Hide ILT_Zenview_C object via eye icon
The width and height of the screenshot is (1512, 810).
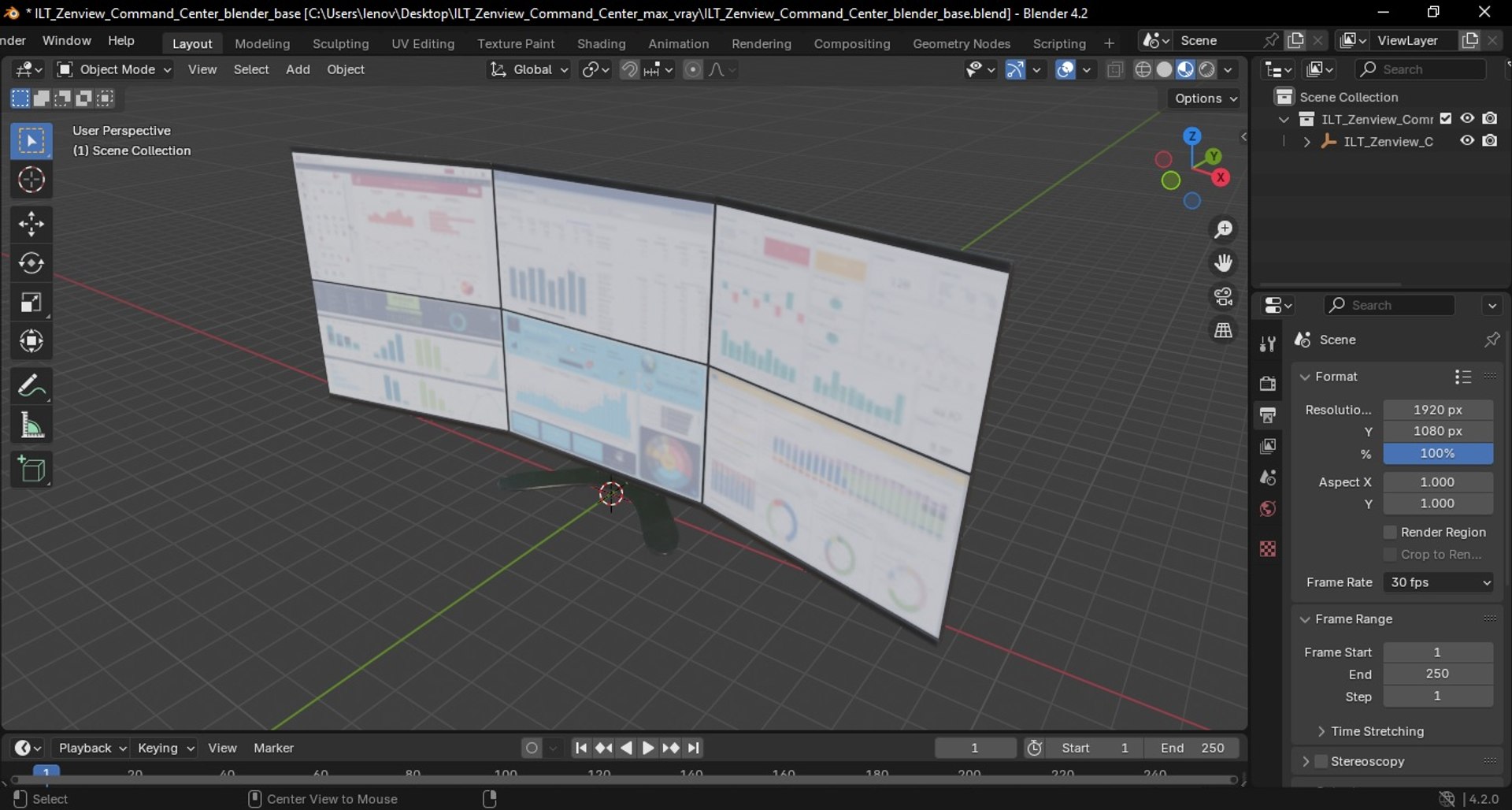1467,141
